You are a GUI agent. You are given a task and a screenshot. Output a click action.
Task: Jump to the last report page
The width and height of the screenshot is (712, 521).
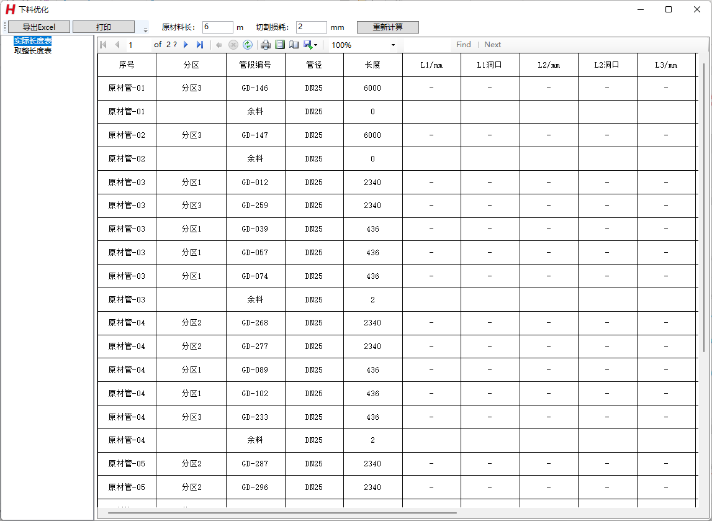click(200, 45)
